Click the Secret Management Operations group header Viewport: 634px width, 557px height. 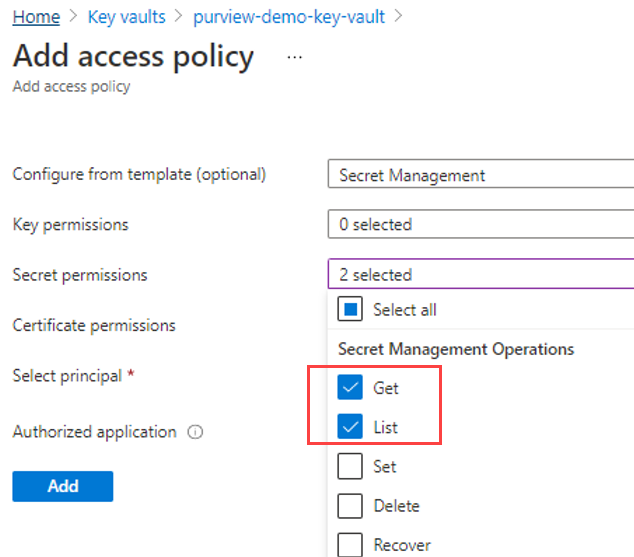pos(456,349)
